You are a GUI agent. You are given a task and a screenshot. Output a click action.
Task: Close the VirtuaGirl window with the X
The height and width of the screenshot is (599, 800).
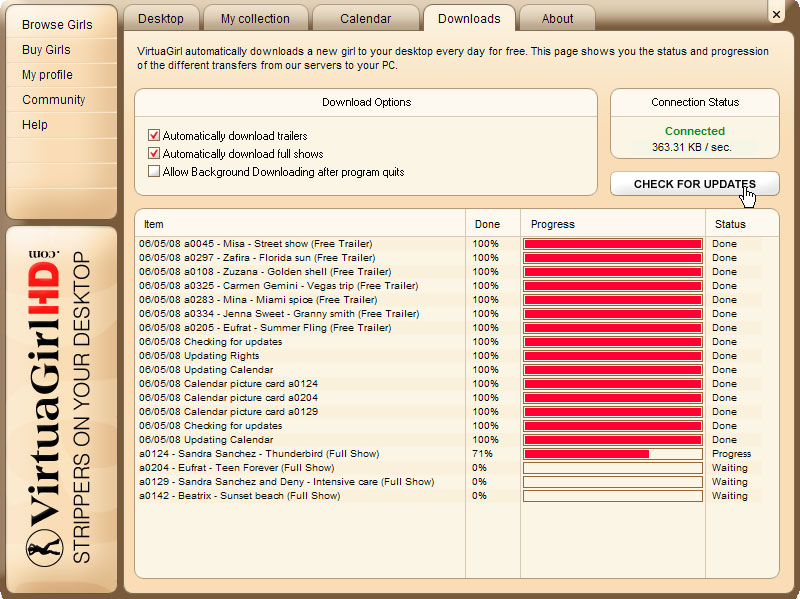(776, 14)
